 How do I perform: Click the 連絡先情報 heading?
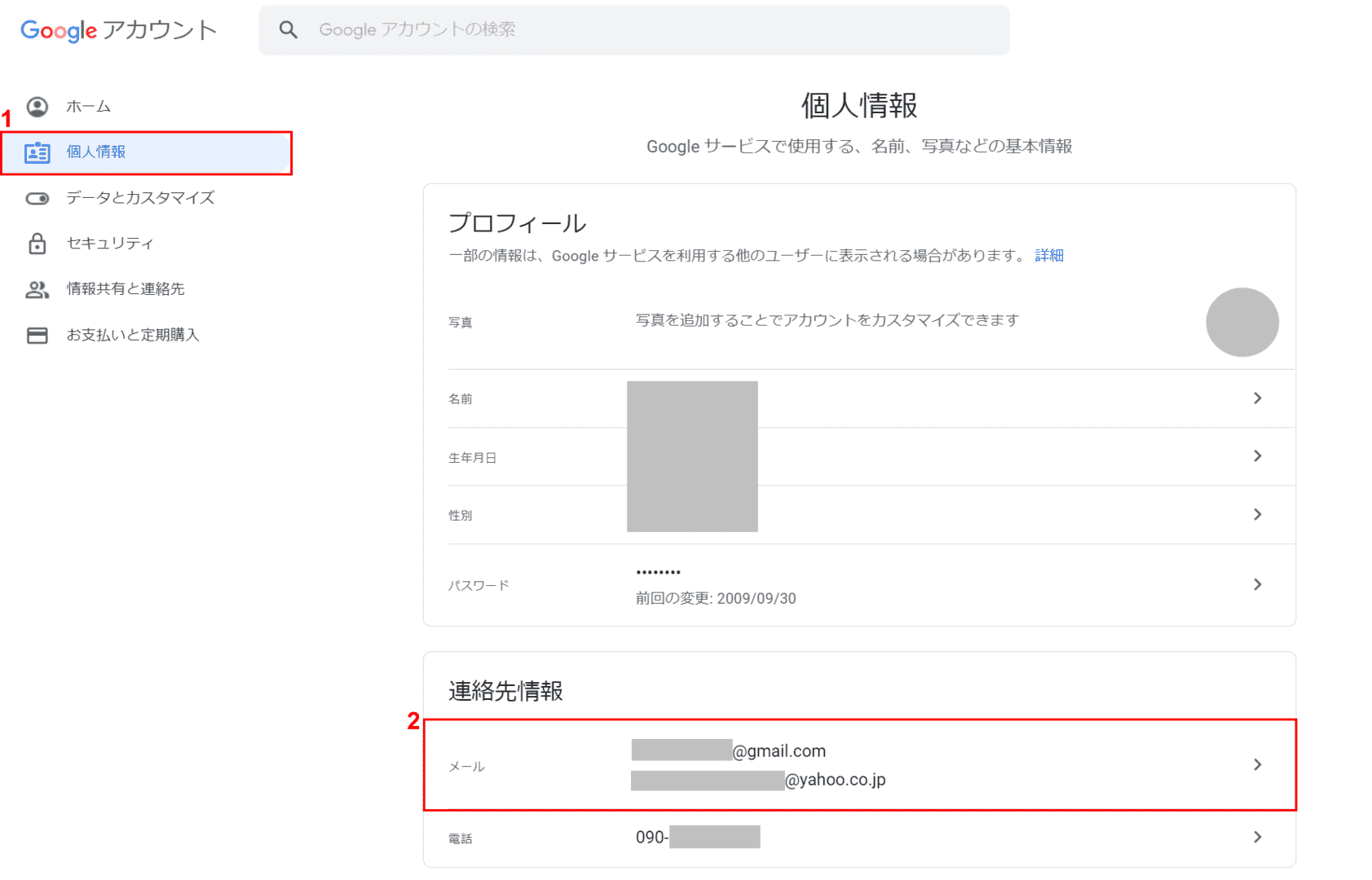505,691
